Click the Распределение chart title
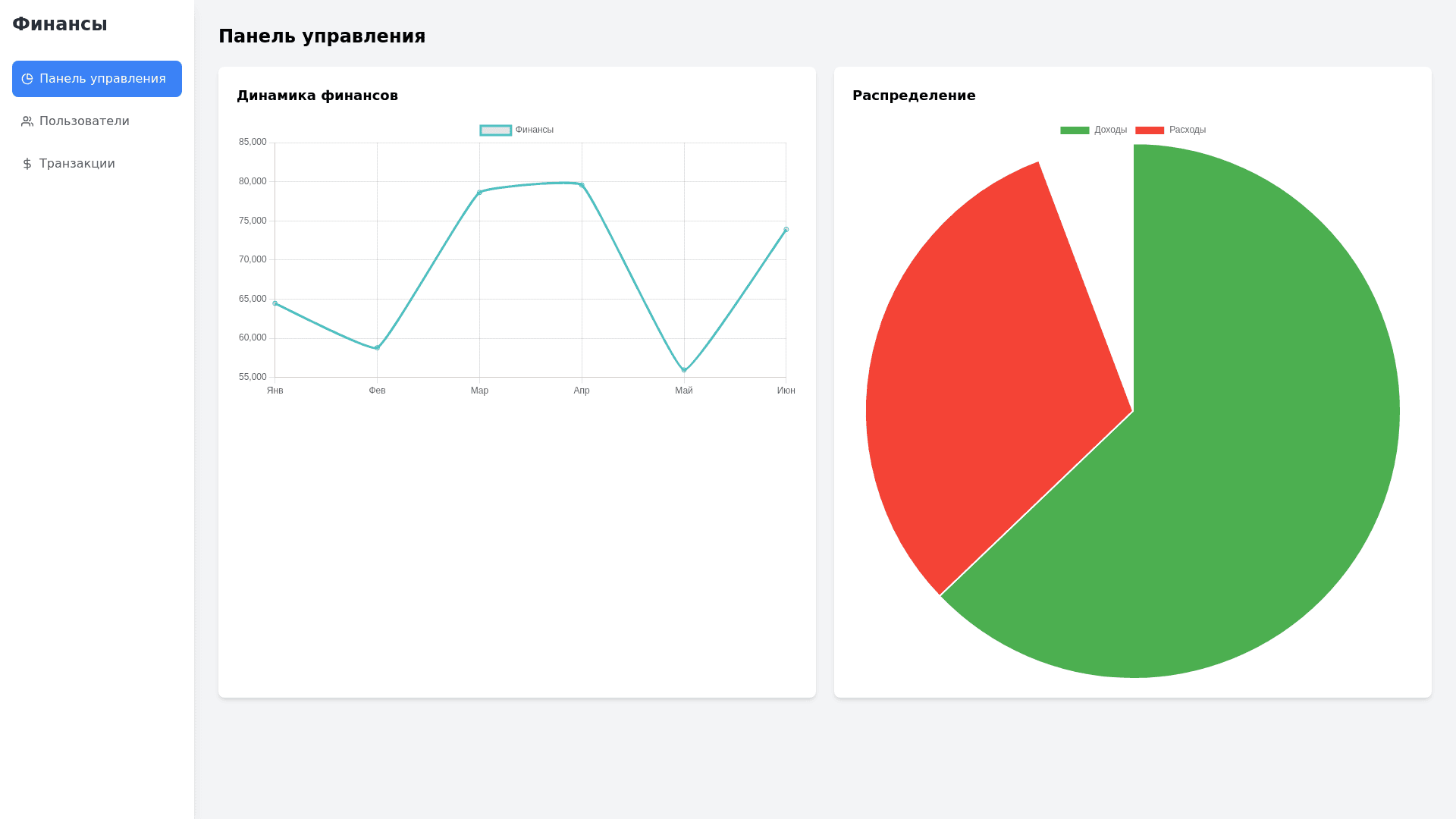Screen dimensions: 1456x819 tap(915, 96)
